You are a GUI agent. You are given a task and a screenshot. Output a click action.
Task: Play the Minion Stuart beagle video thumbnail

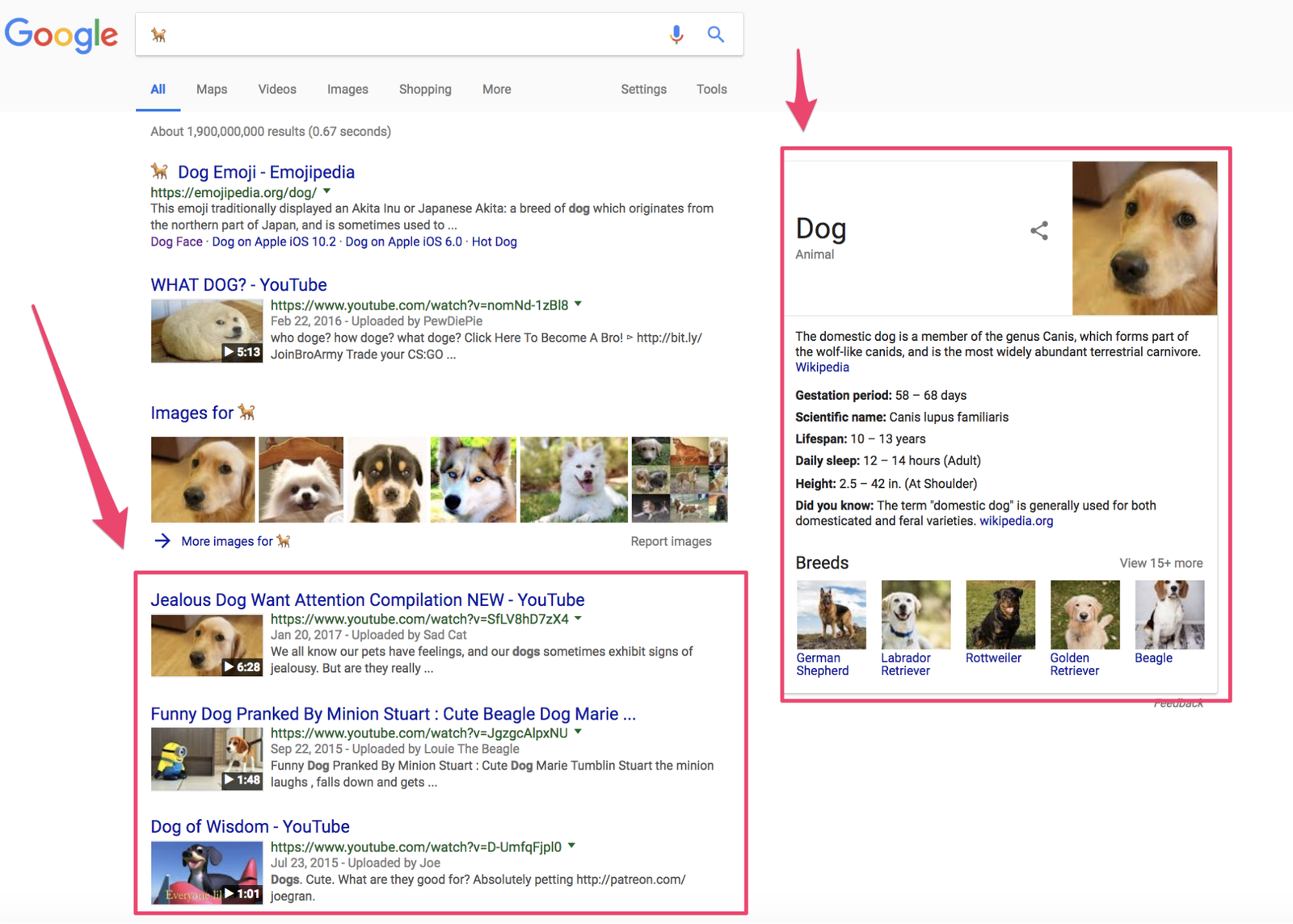click(207, 759)
